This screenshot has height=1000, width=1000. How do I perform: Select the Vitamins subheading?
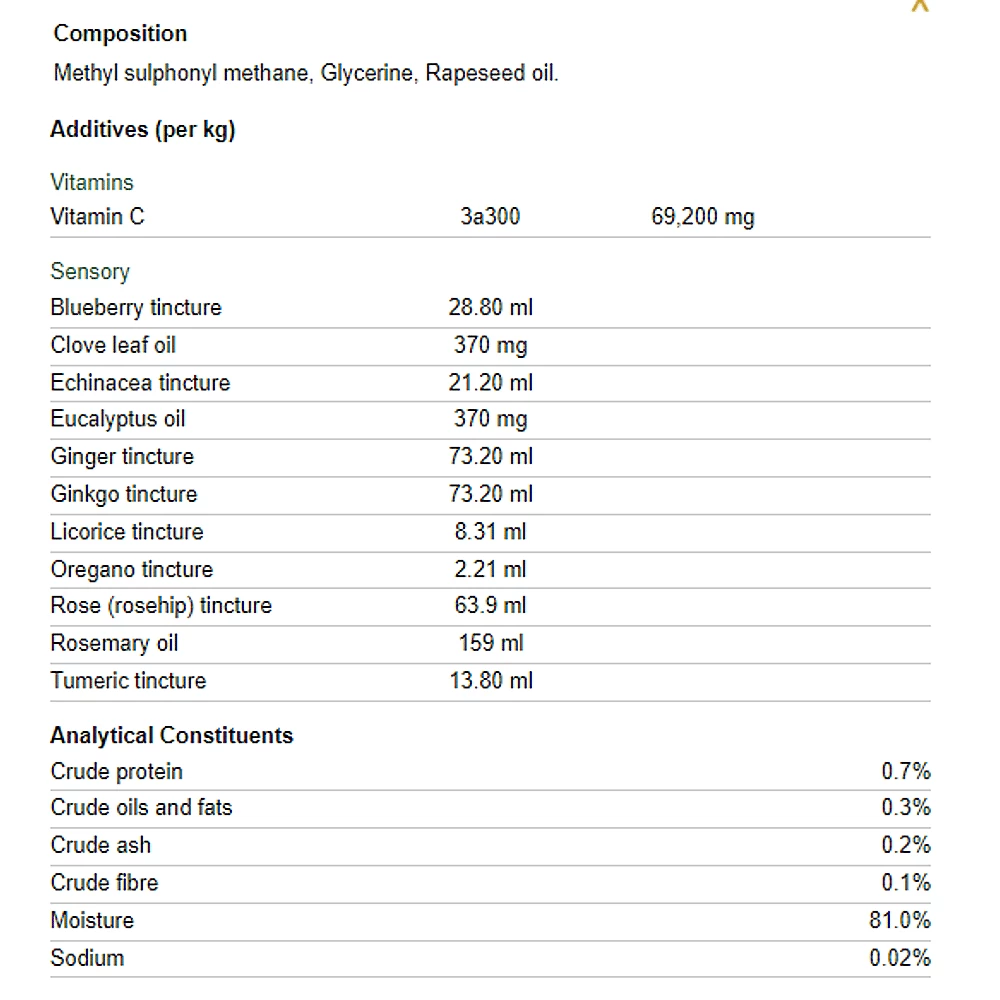[92, 182]
